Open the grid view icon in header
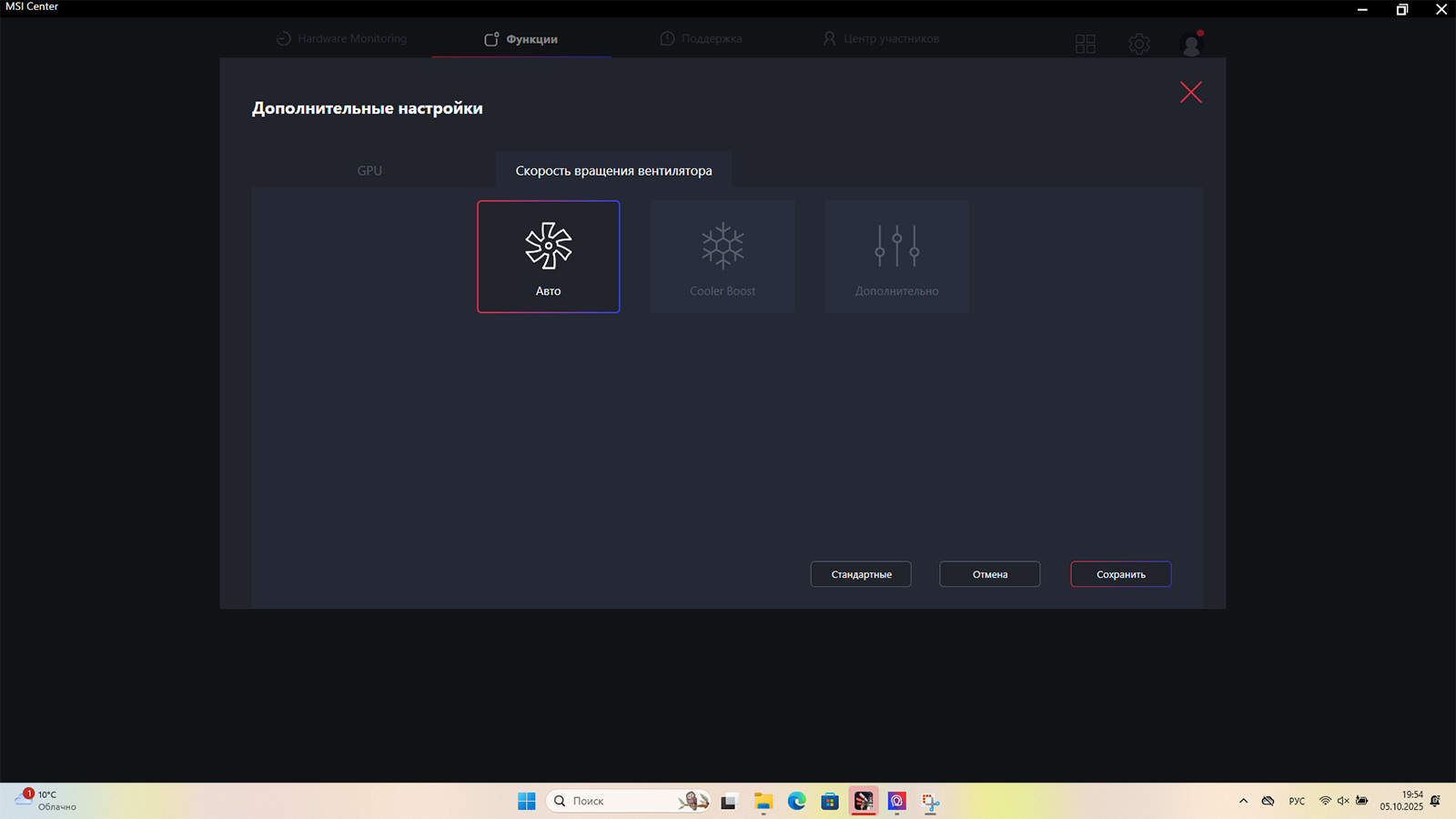The width and height of the screenshot is (1456, 819). (1085, 44)
